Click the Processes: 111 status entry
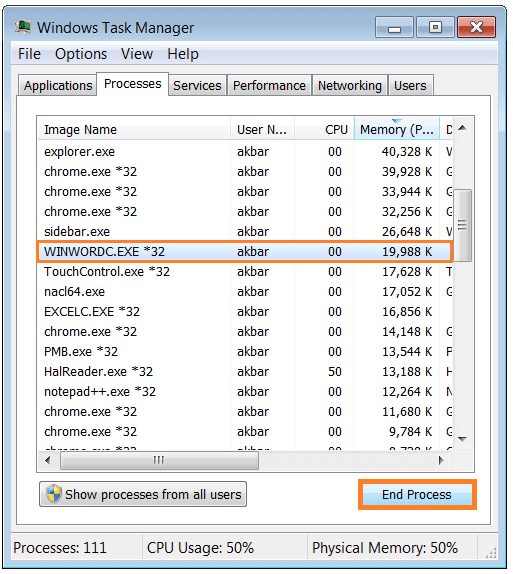Screen dimensions: 513x574 pos(60,548)
